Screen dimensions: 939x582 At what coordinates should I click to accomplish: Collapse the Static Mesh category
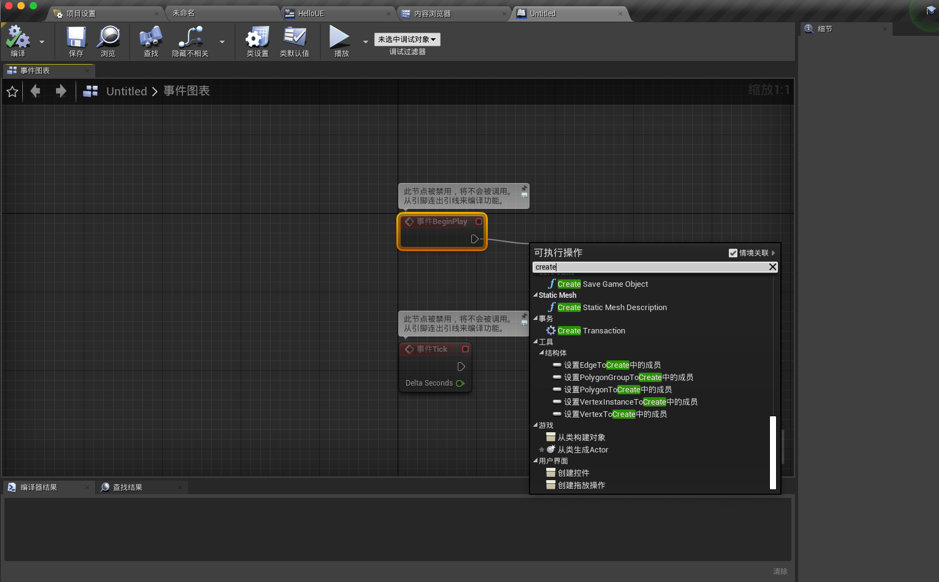(535, 295)
